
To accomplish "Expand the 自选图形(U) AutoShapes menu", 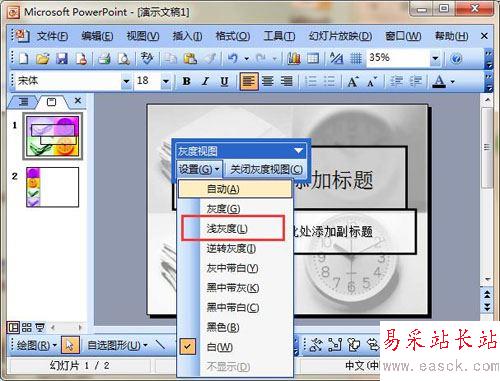I will pos(117,345).
